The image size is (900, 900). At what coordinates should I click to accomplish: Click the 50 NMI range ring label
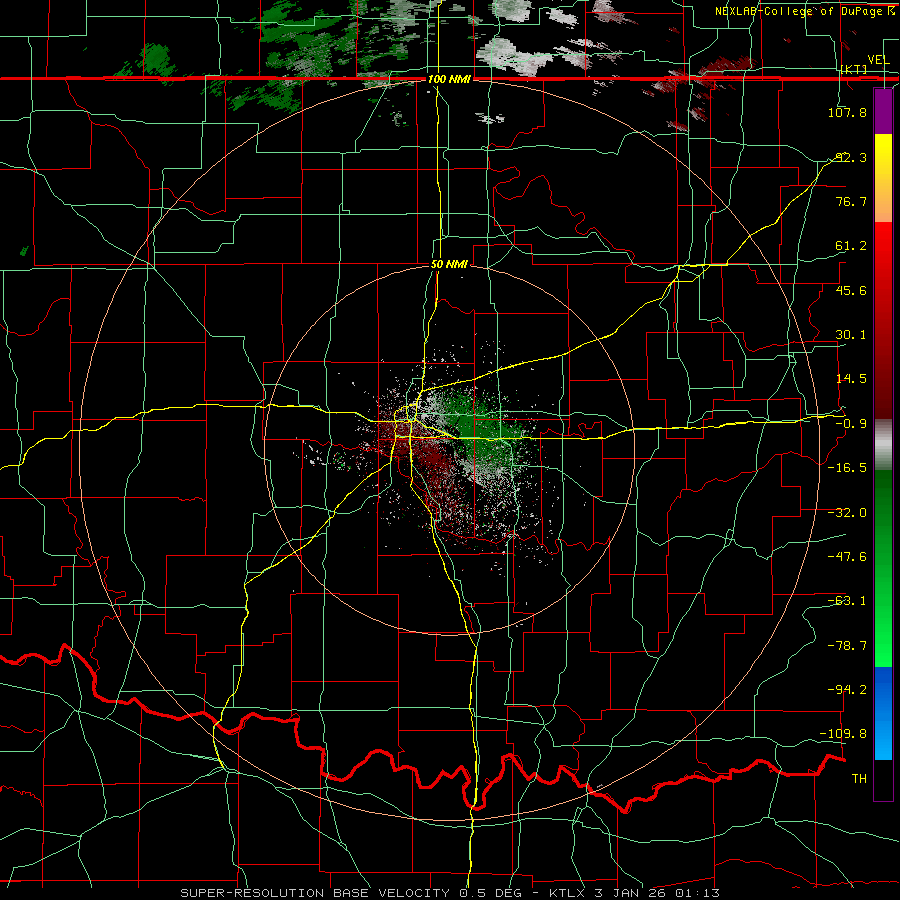click(x=449, y=264)
